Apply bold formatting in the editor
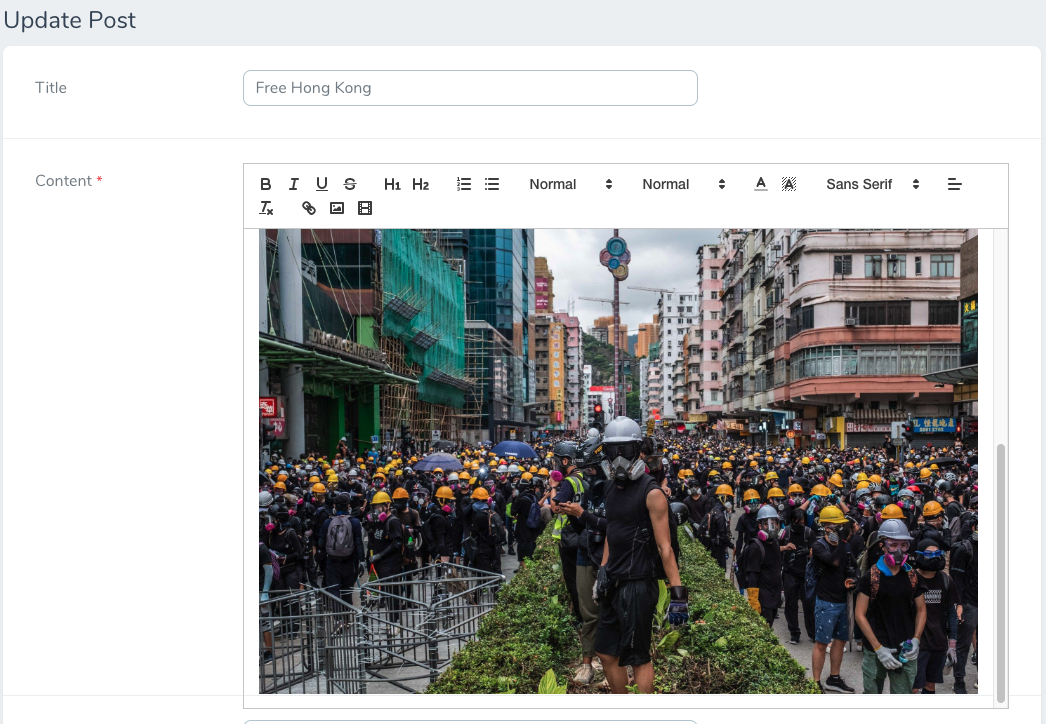Image resolution: width=1046 pixels, height=724 pixels. [x=265, y=183]
